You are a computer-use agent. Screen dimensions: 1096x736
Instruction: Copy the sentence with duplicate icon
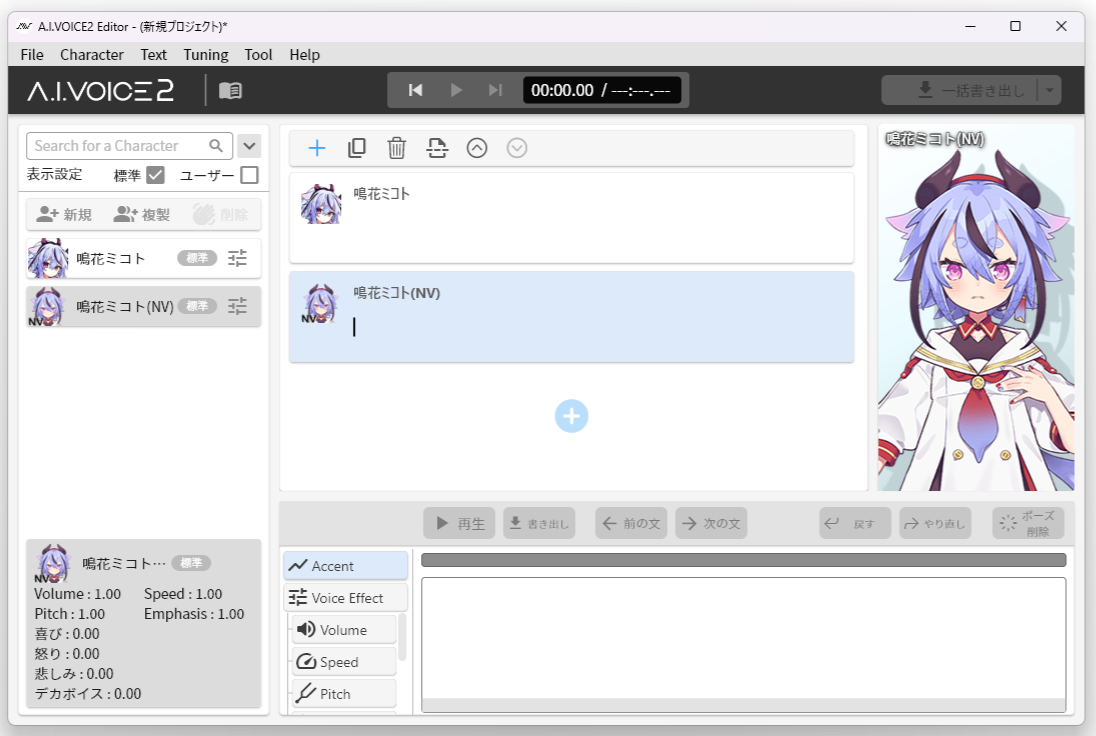coord(356,147)
